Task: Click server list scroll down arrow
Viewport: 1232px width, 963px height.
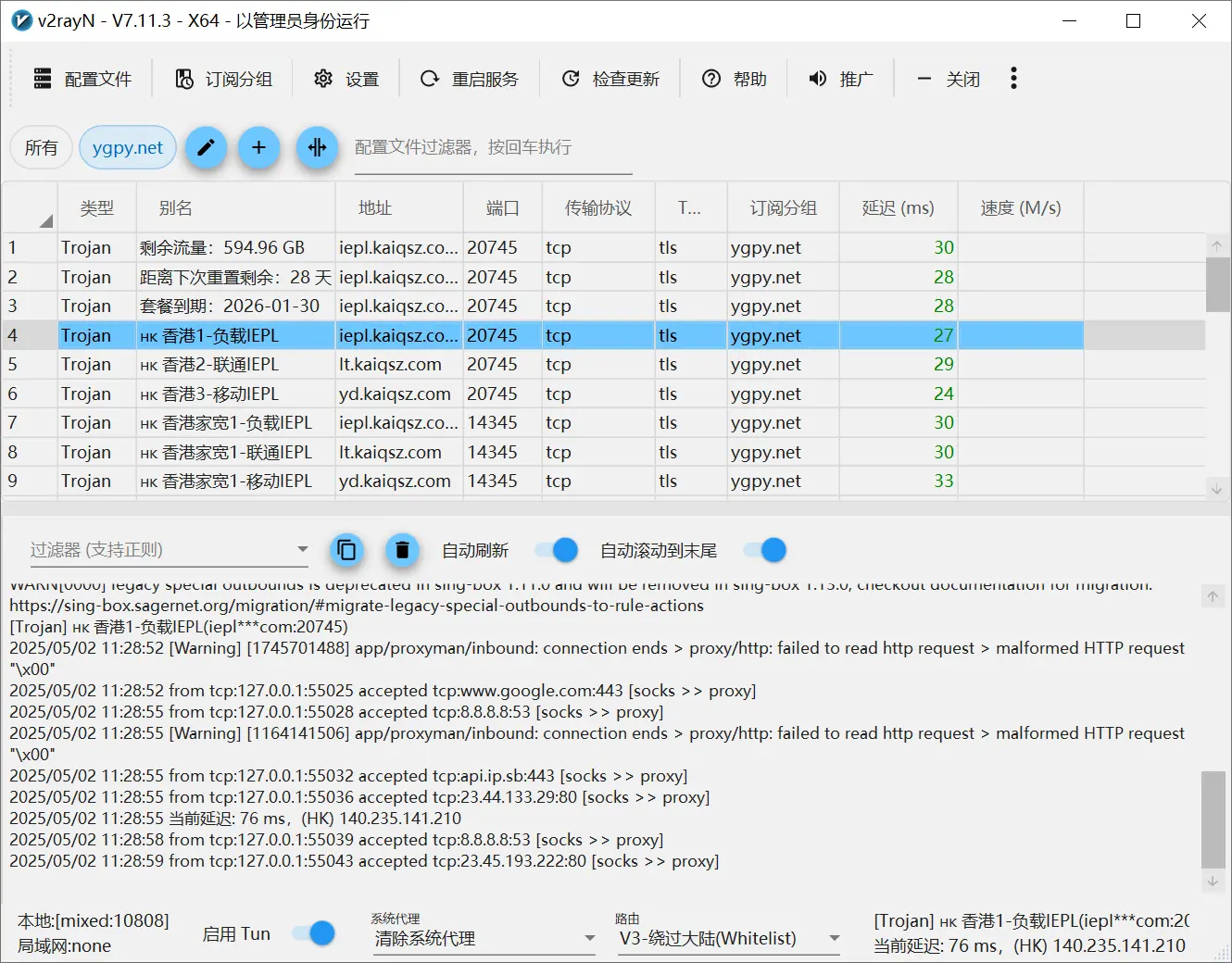Action: click(1217, 488)
